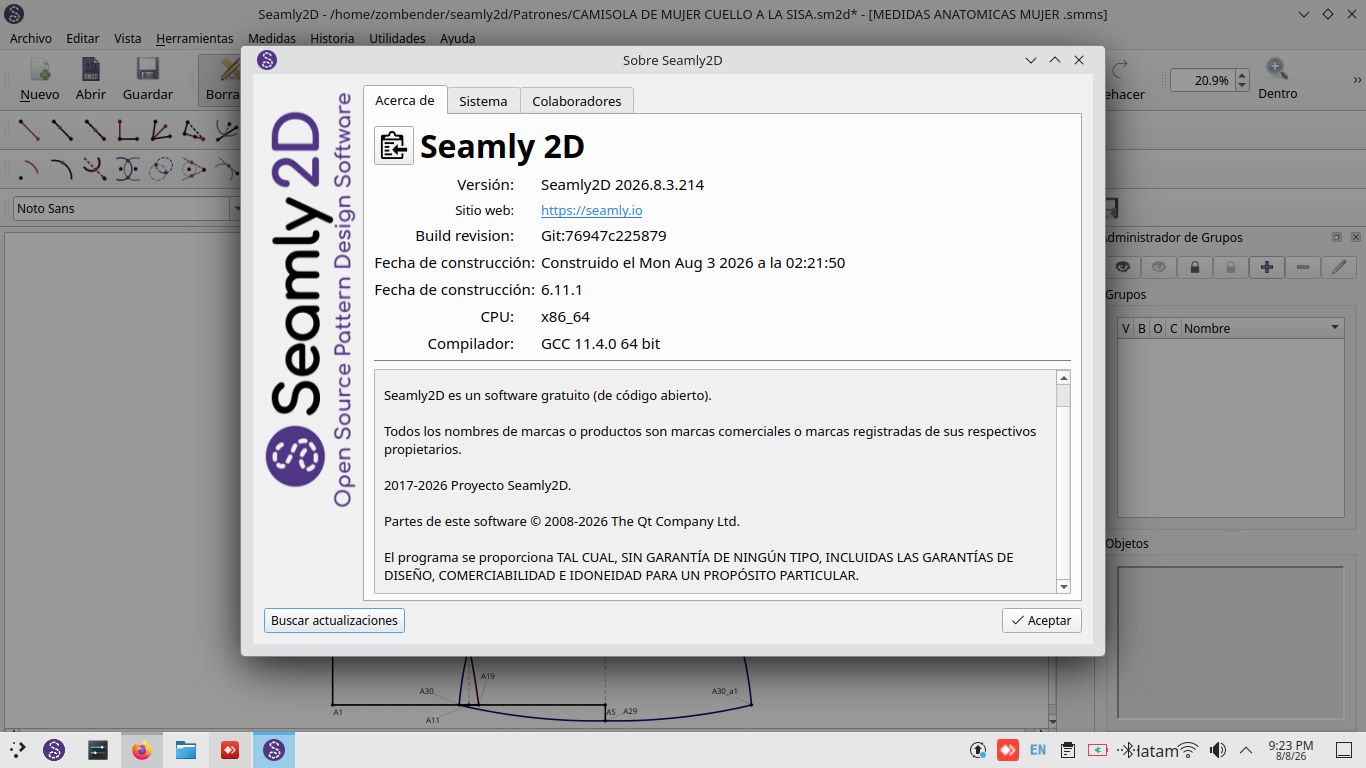
Task: Click the build revision Git:76947c225879
Action: tap(603, 236)
